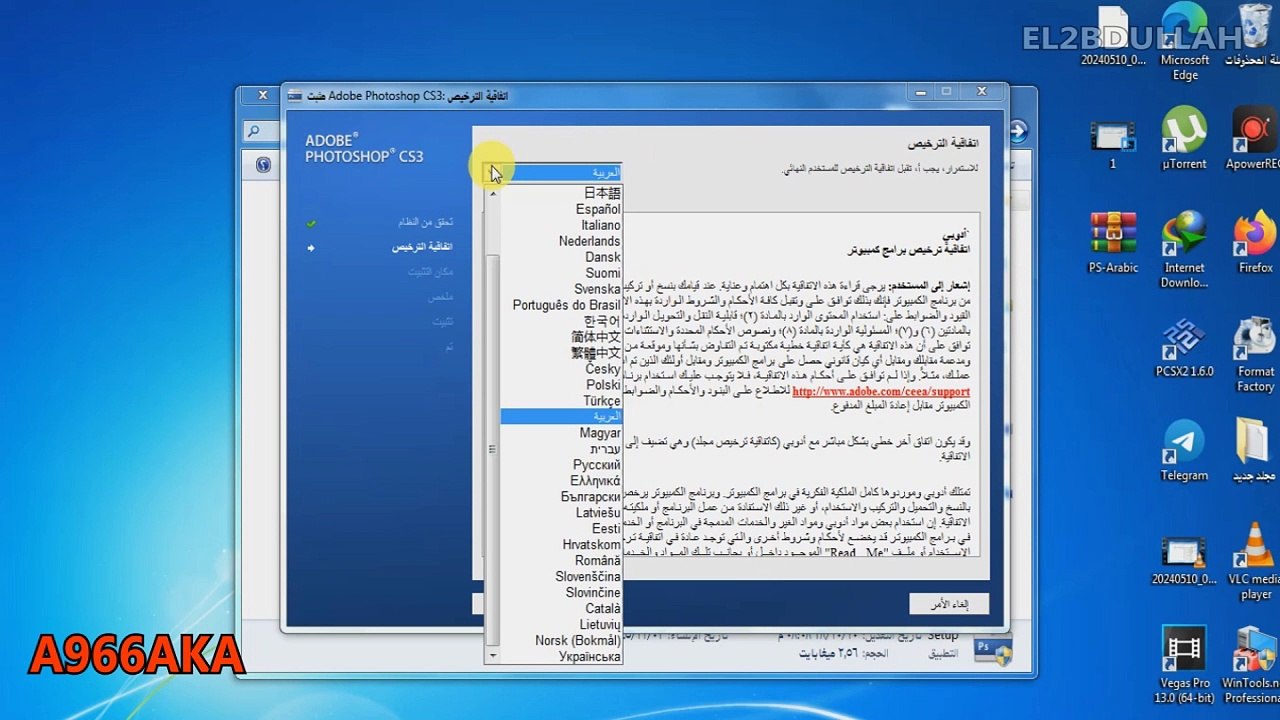Click the help icon in background window
Image resolution: width=1280 pixels, height=720 pixels.
click(263, 165)
